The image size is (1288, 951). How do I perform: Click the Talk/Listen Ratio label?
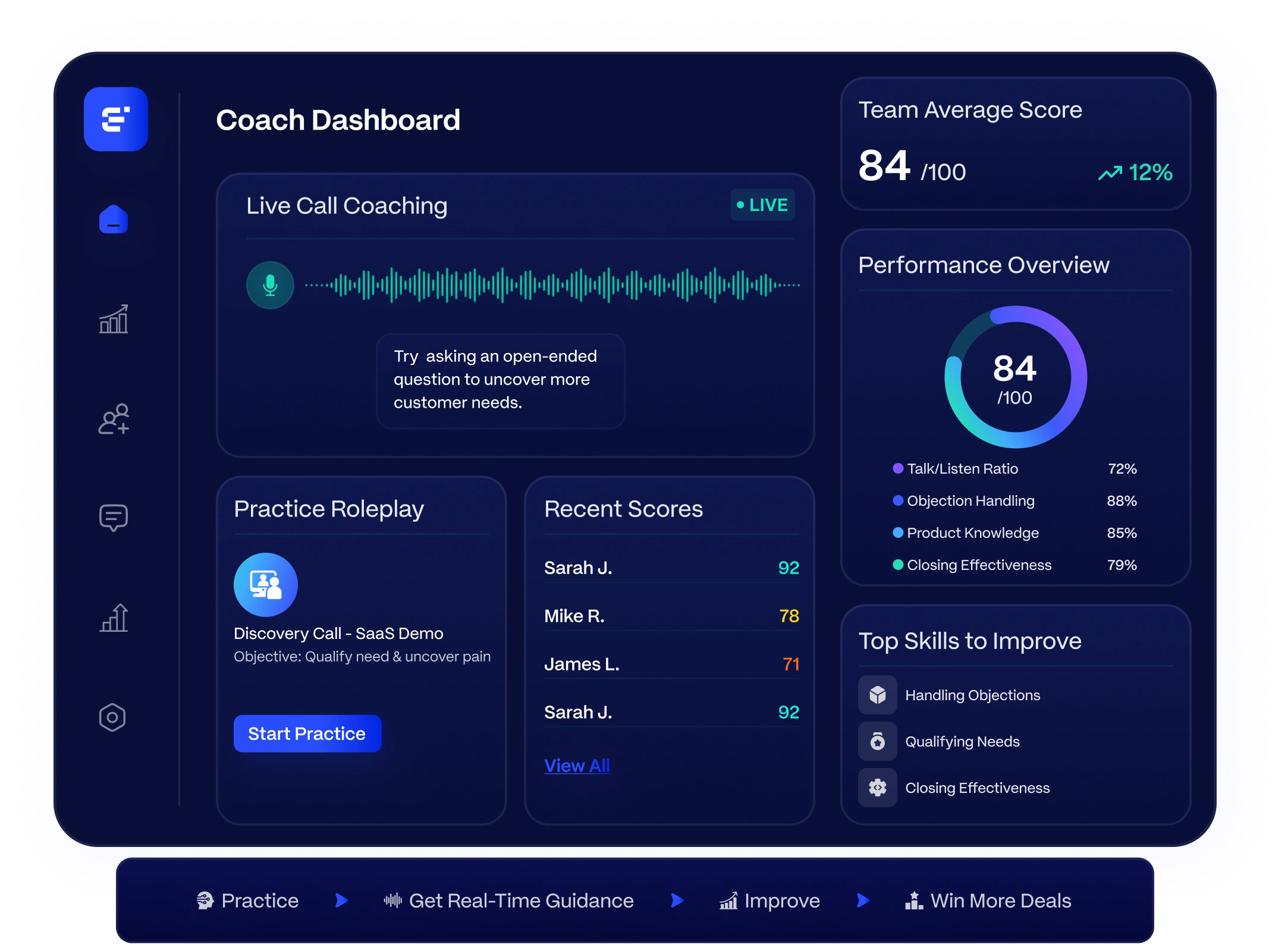[962, 468]
